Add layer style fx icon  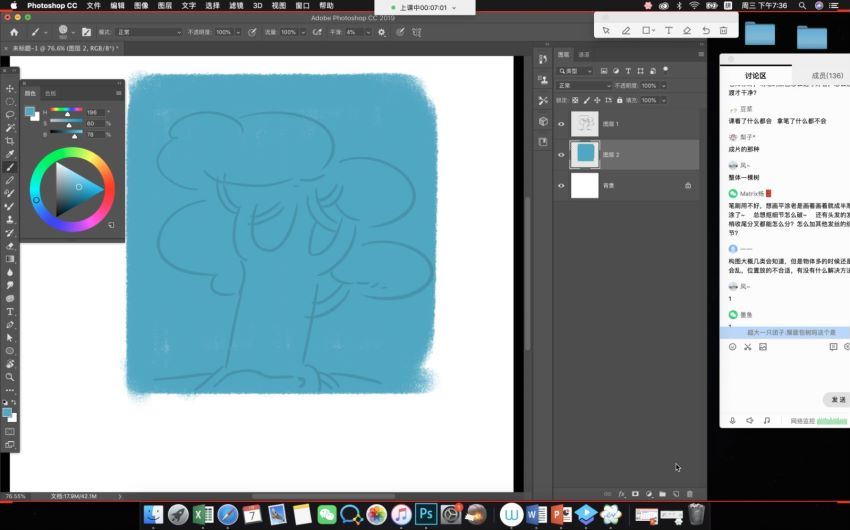(x=622, y=494)
